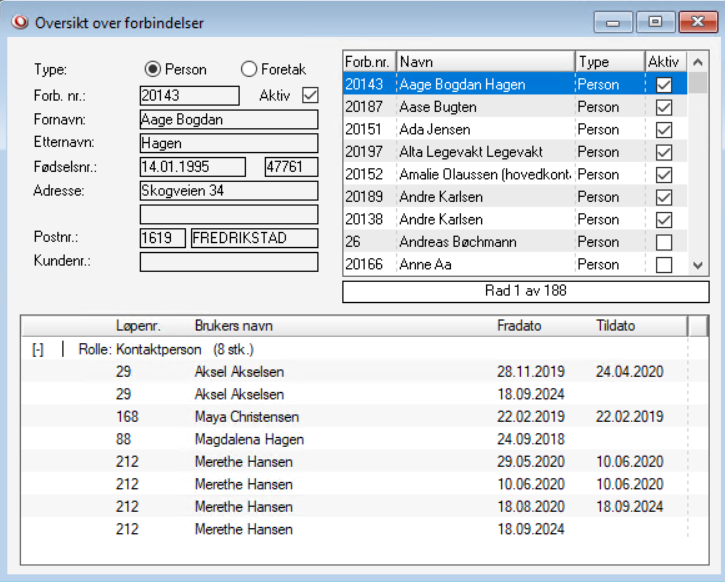Sort roles by Fradato column header
The width and height of the screenshot is (725, 582).
[x=519, y=326]
